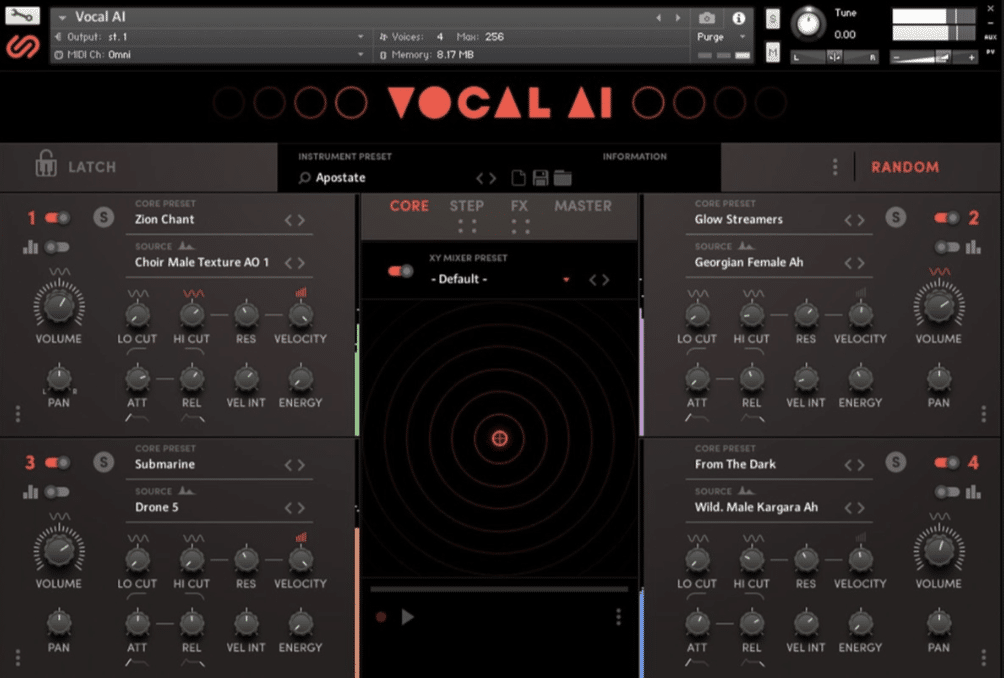The width and height of the screenshot is (1004, 678).
Task: Open the instrument info icon
Action: pos(738,18)
